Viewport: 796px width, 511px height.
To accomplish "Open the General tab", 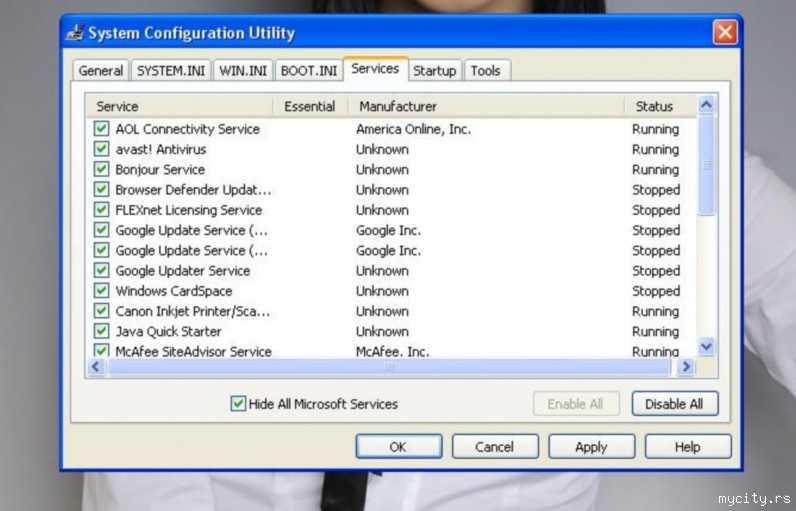I will click(101, 71).
